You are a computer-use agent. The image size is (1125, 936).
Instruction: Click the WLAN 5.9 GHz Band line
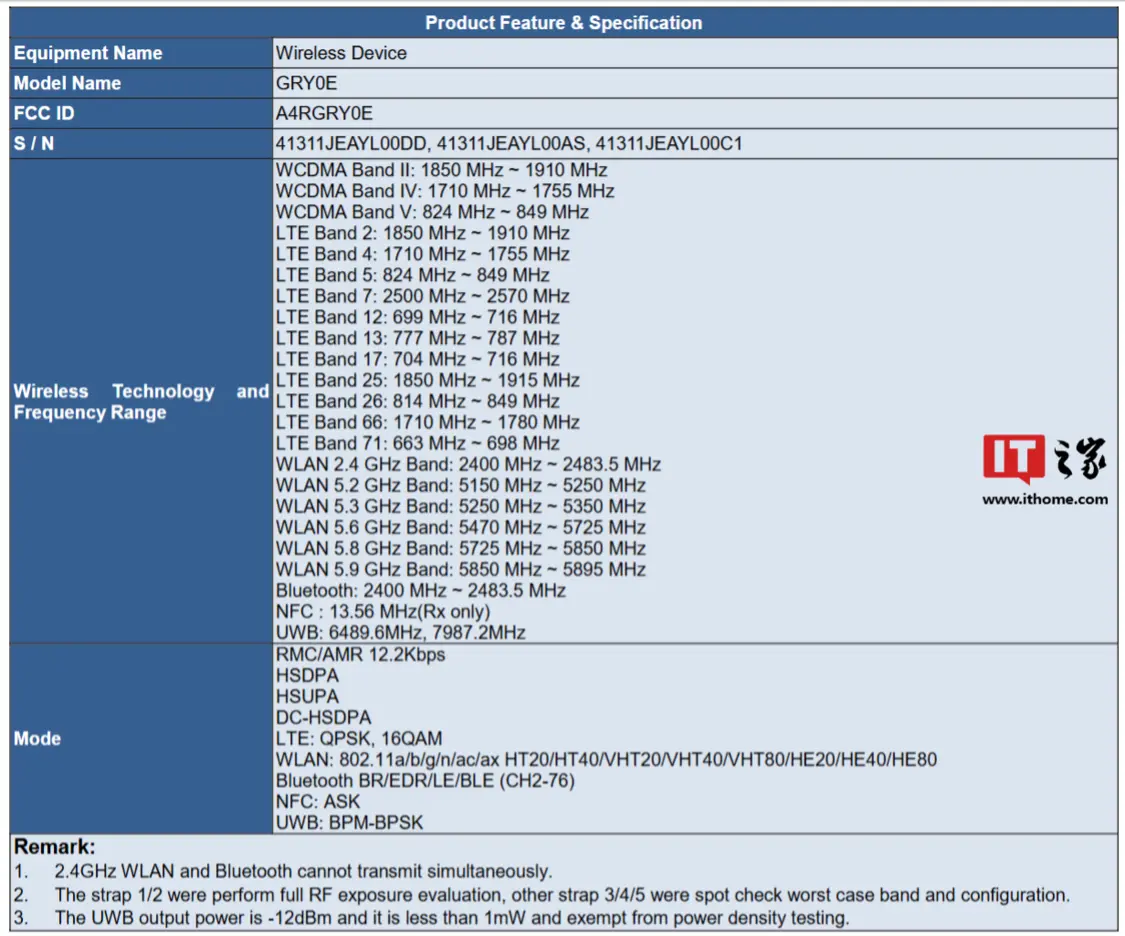pos(460,569)
